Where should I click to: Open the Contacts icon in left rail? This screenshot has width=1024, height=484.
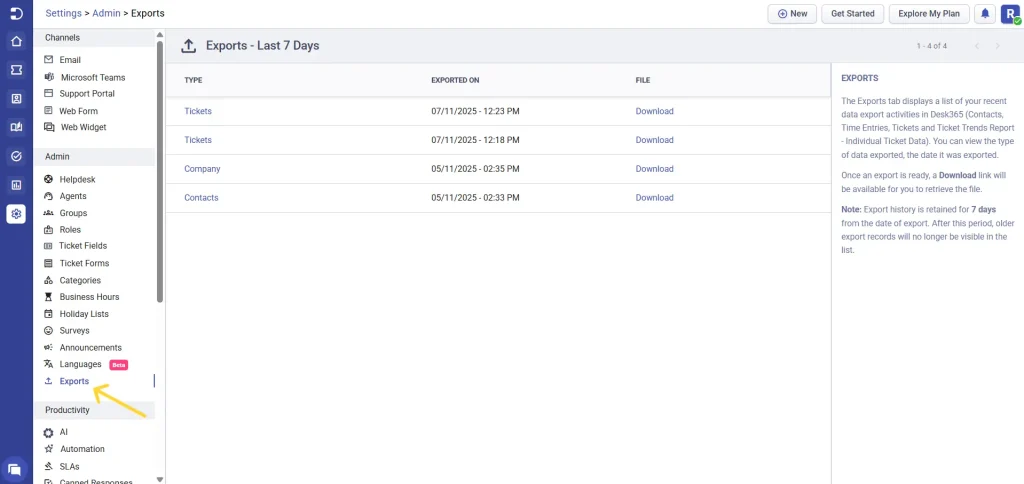tap(16, 99)
